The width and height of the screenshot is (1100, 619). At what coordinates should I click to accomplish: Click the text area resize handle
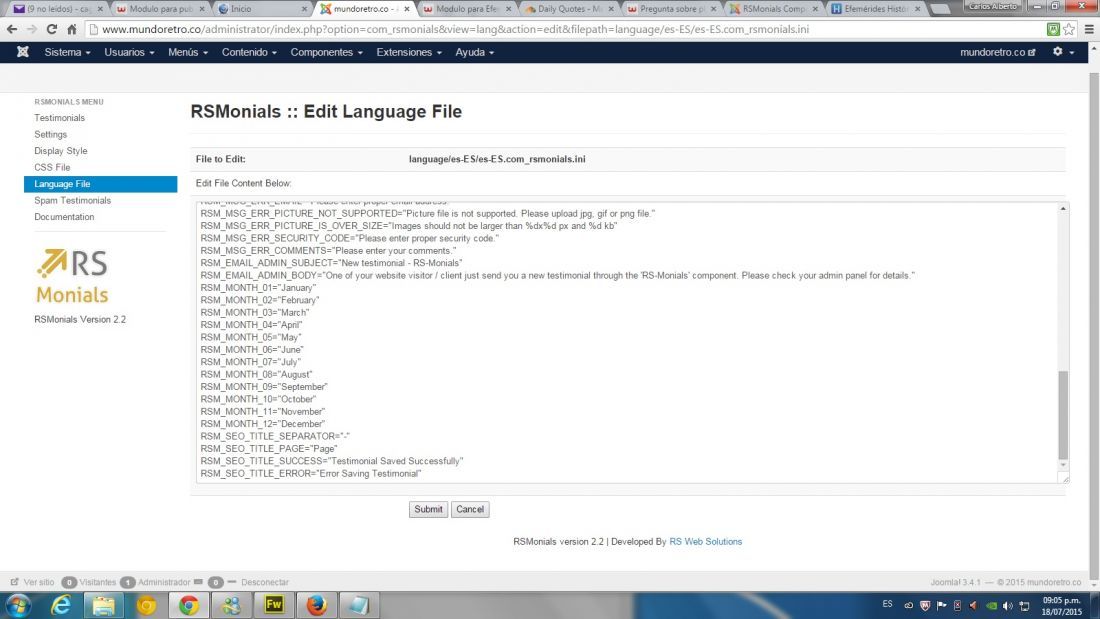point(1065,478)
